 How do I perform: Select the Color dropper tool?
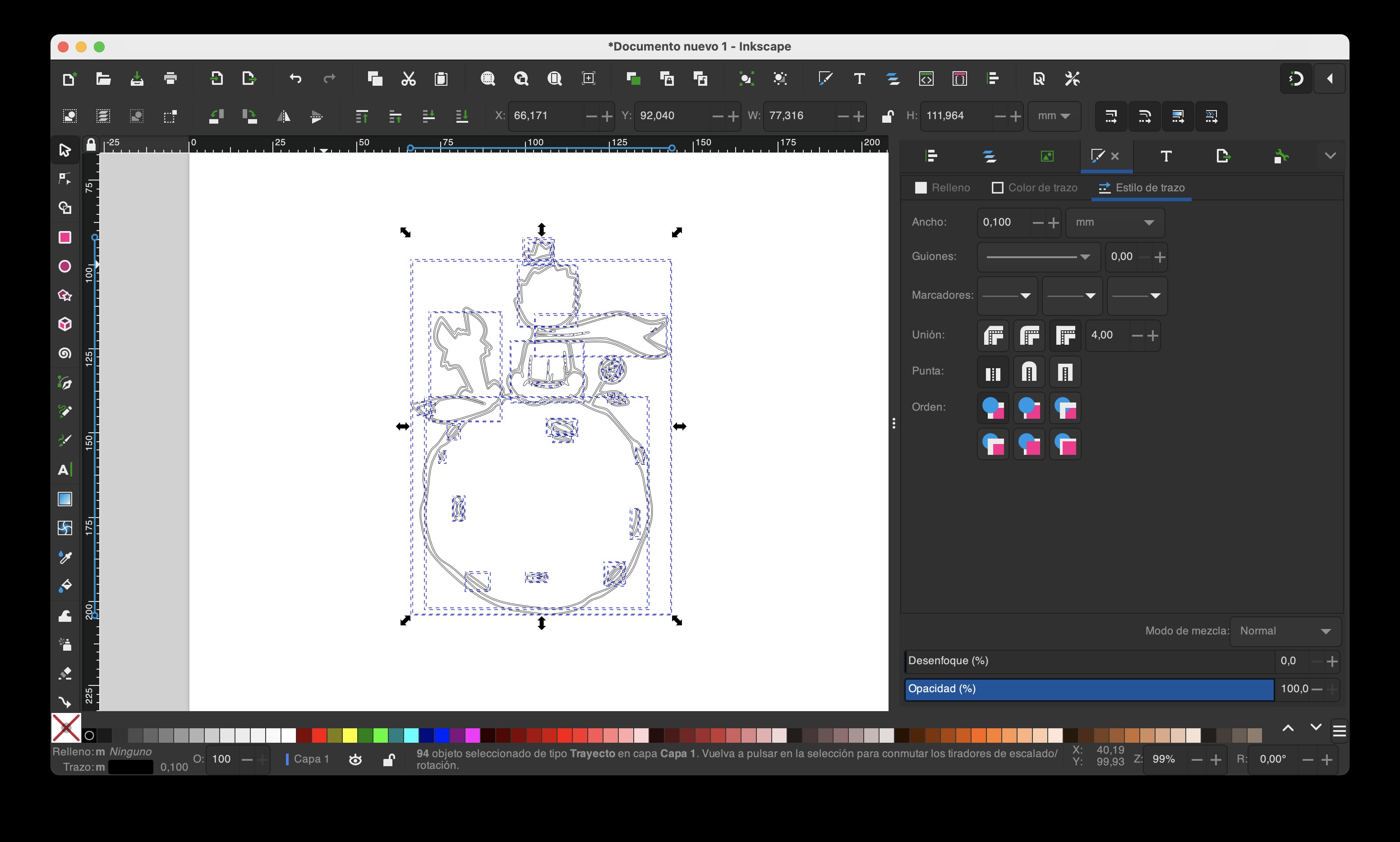coord(64,557)
